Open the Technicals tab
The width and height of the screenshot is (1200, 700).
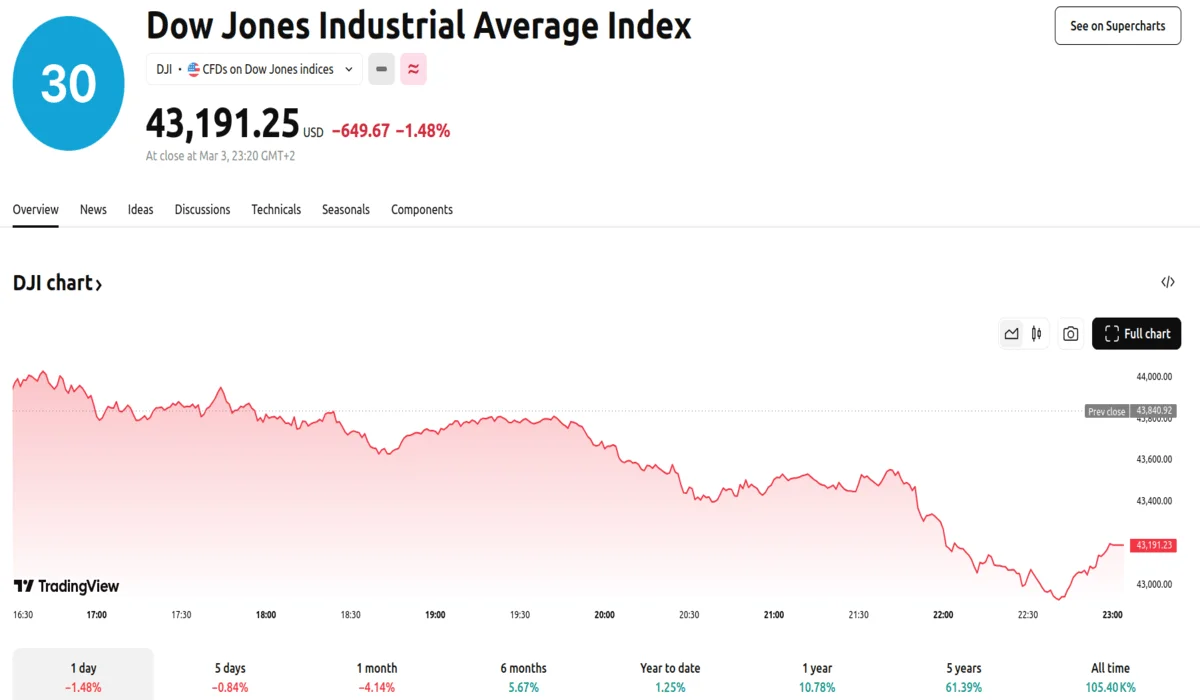pos(276,210)
